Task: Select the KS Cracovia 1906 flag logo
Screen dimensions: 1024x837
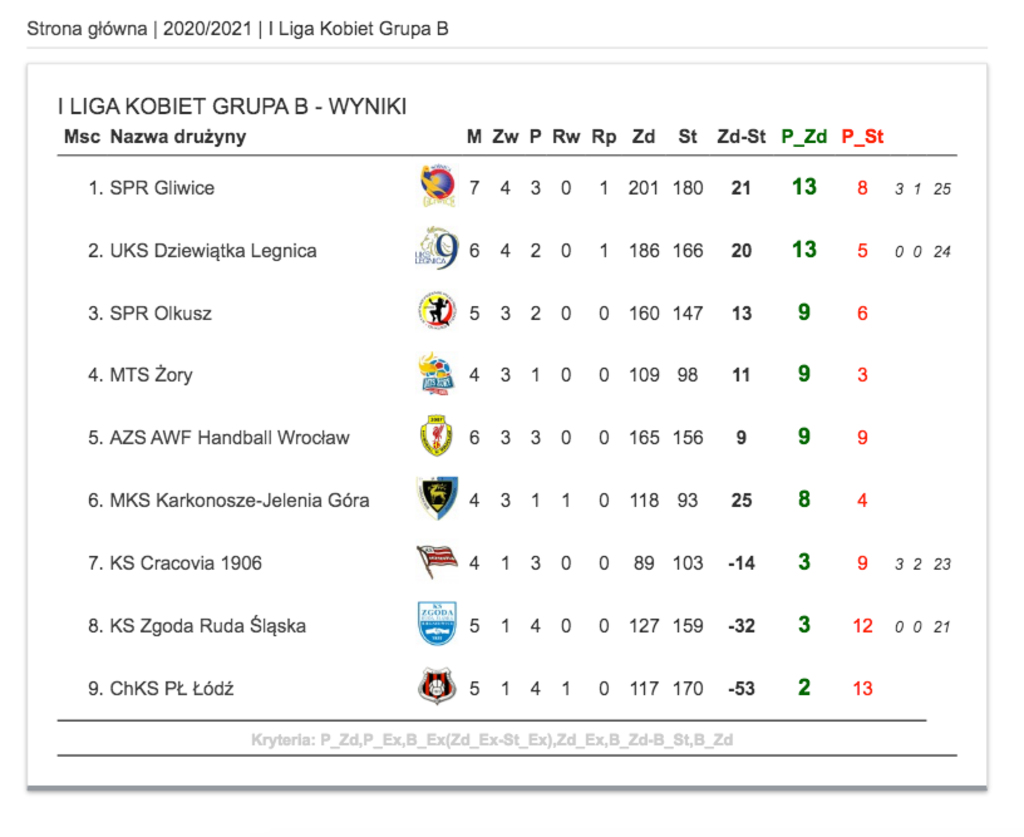Action: 437,561
